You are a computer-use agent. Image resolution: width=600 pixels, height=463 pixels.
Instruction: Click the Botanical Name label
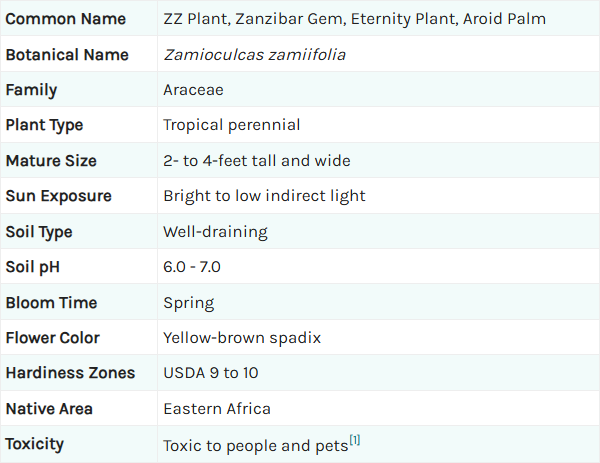[67, 54]
